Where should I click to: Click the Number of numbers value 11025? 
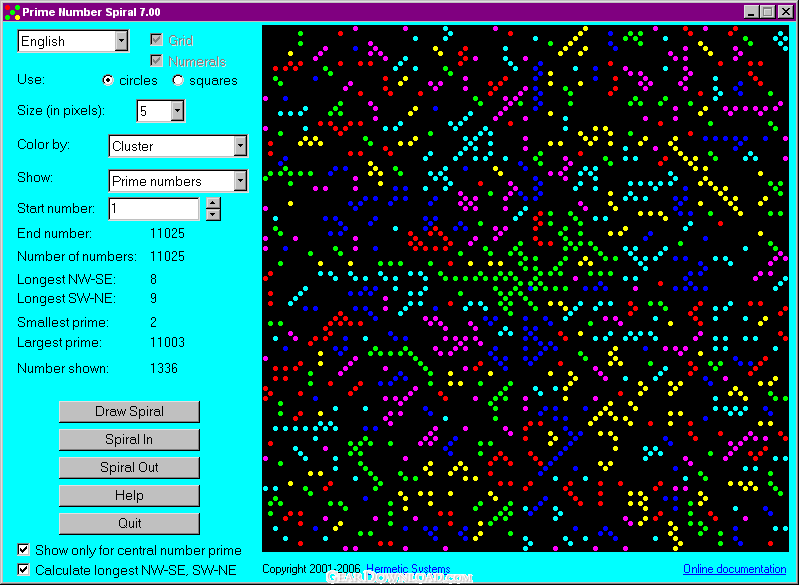coord(167,256)
